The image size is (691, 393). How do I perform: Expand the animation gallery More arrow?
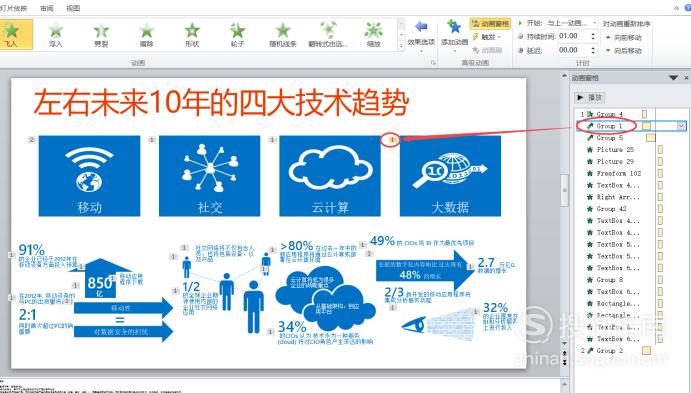[401, 46]
